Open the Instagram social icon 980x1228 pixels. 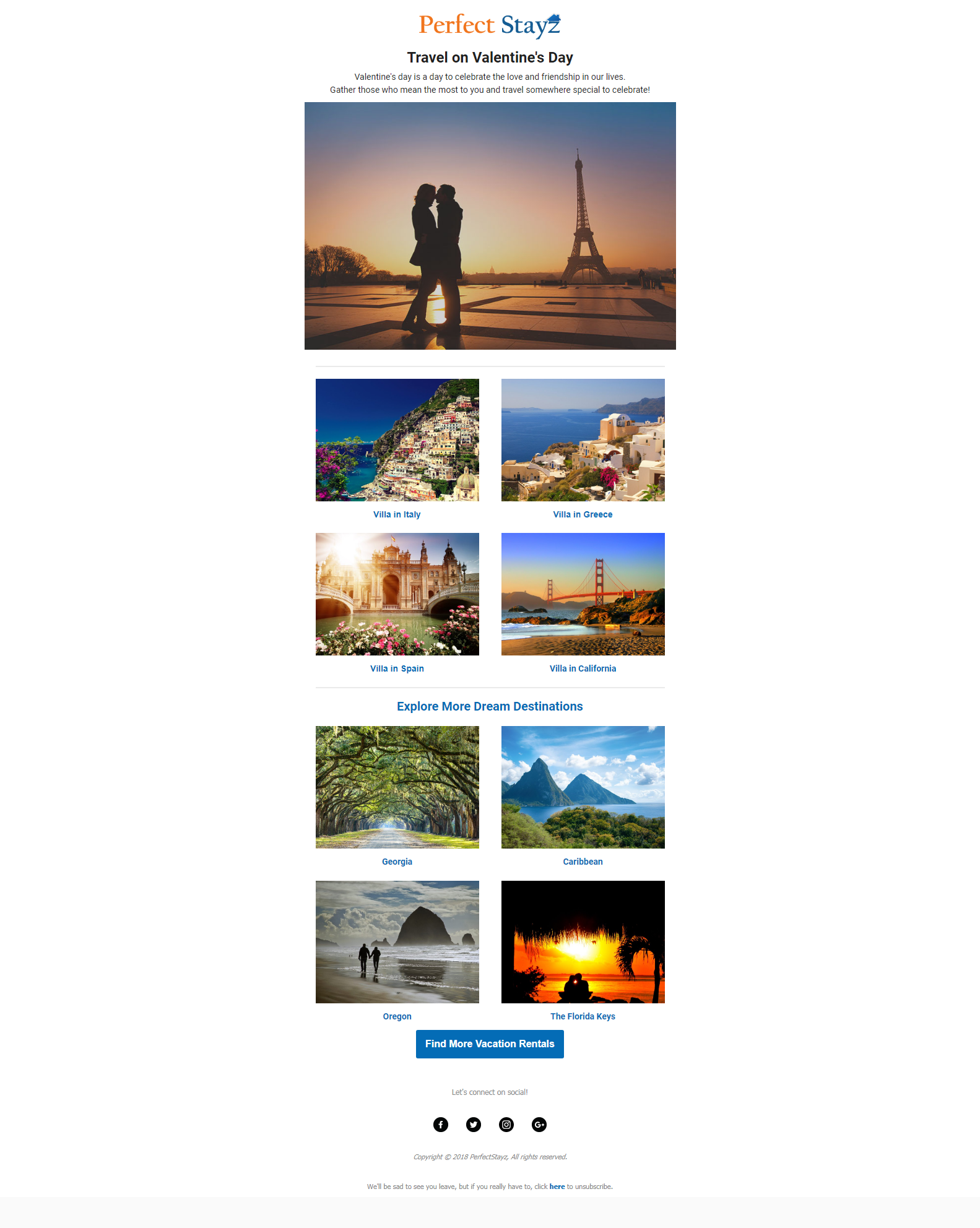point(506,1125)
